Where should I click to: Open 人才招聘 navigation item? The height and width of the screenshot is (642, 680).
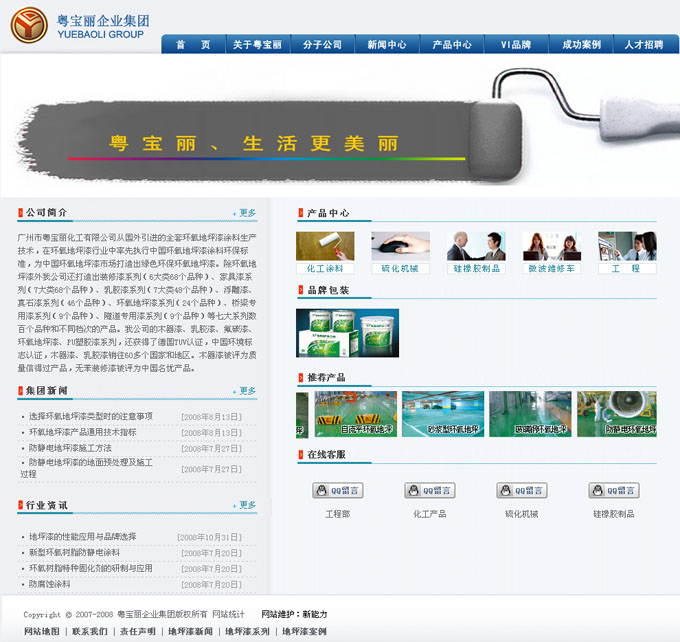click(644, 45)
